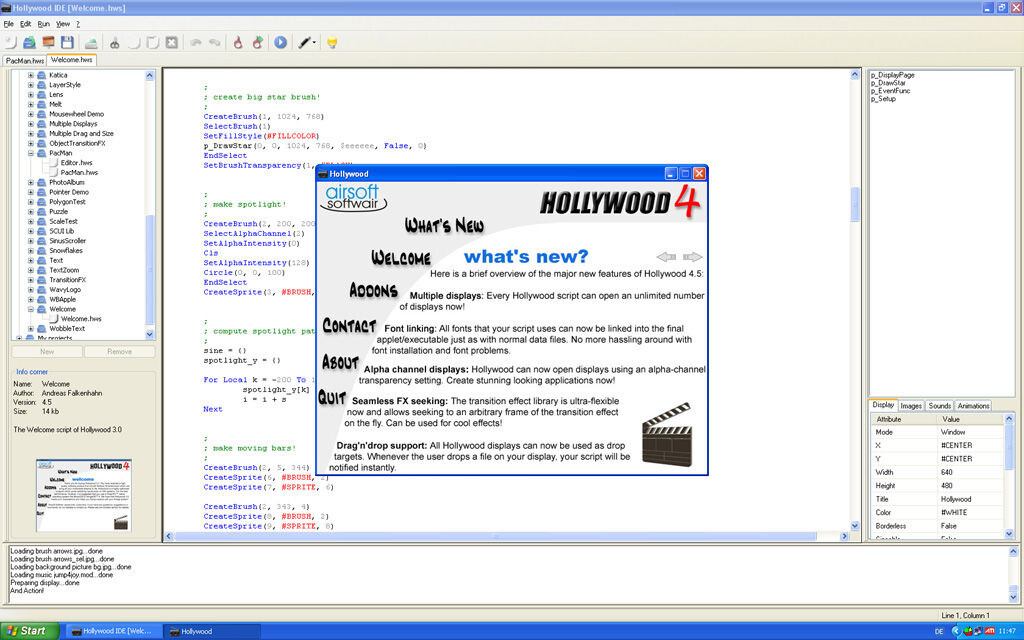This screenshot has height=640, width=1024.
Task: Expand the WobbleText tree node
Action: click(31, 329)
